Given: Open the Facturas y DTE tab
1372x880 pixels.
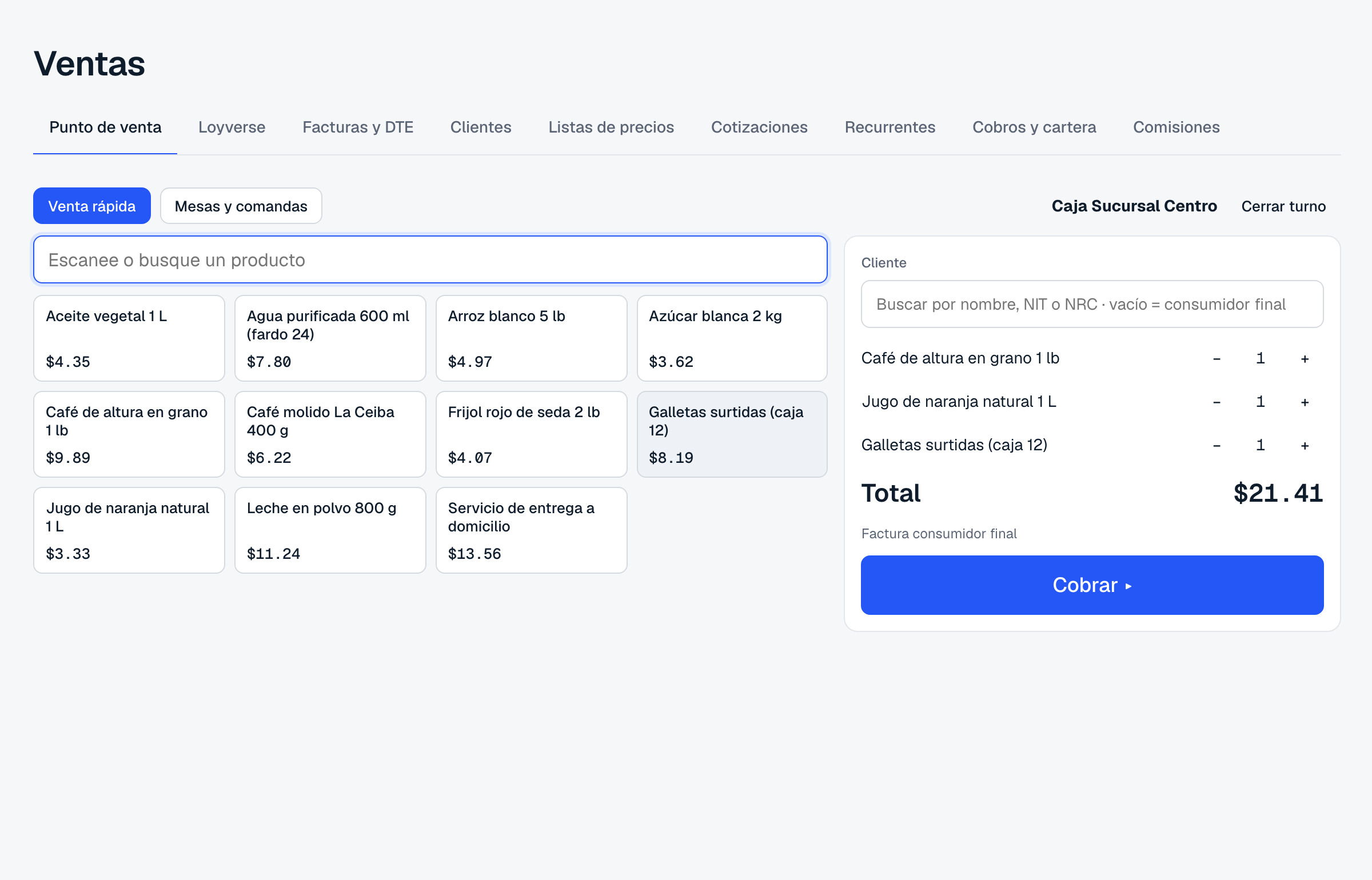Looking at the screenshot, I should pyautogui.click(x=358, y=127).
